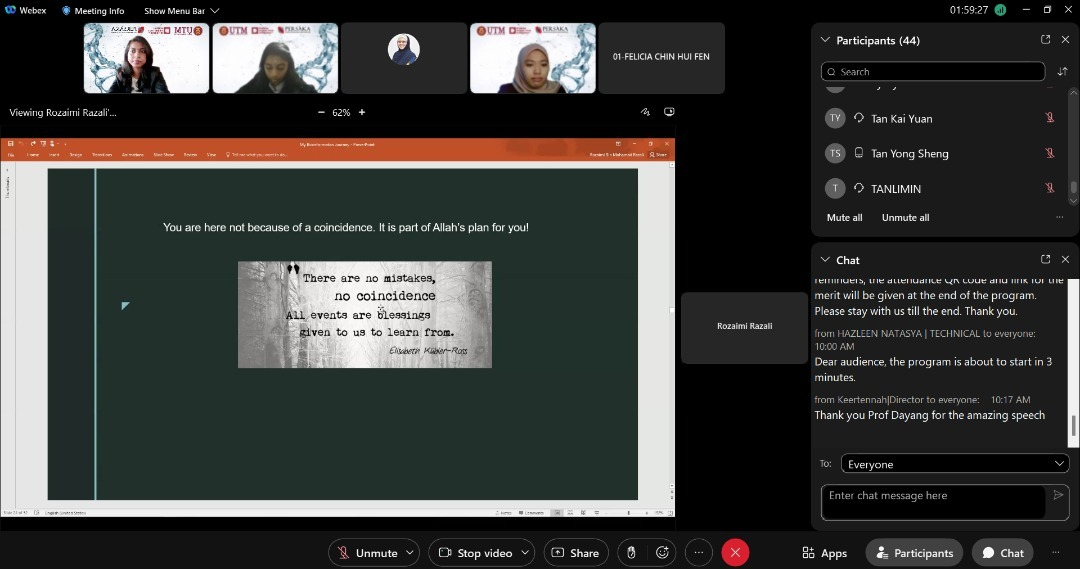
Task: Click the quote image on the slide
Action: point(364,314)
